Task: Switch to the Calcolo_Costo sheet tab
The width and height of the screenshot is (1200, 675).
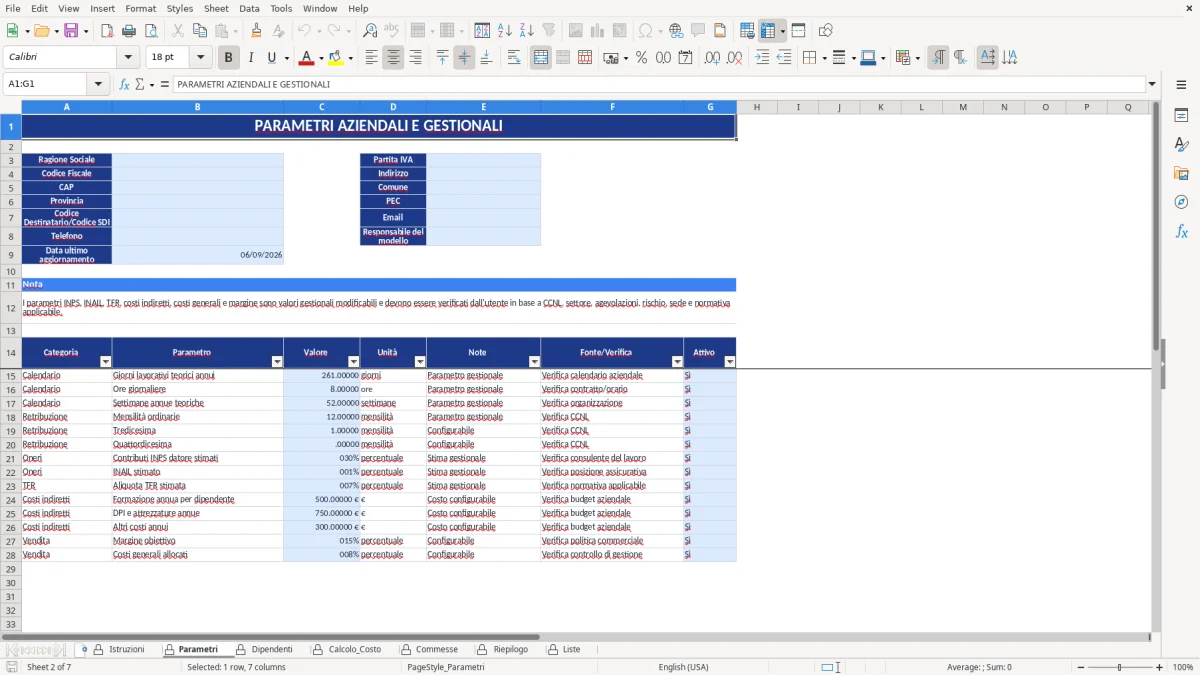Action: pos(354,649)
